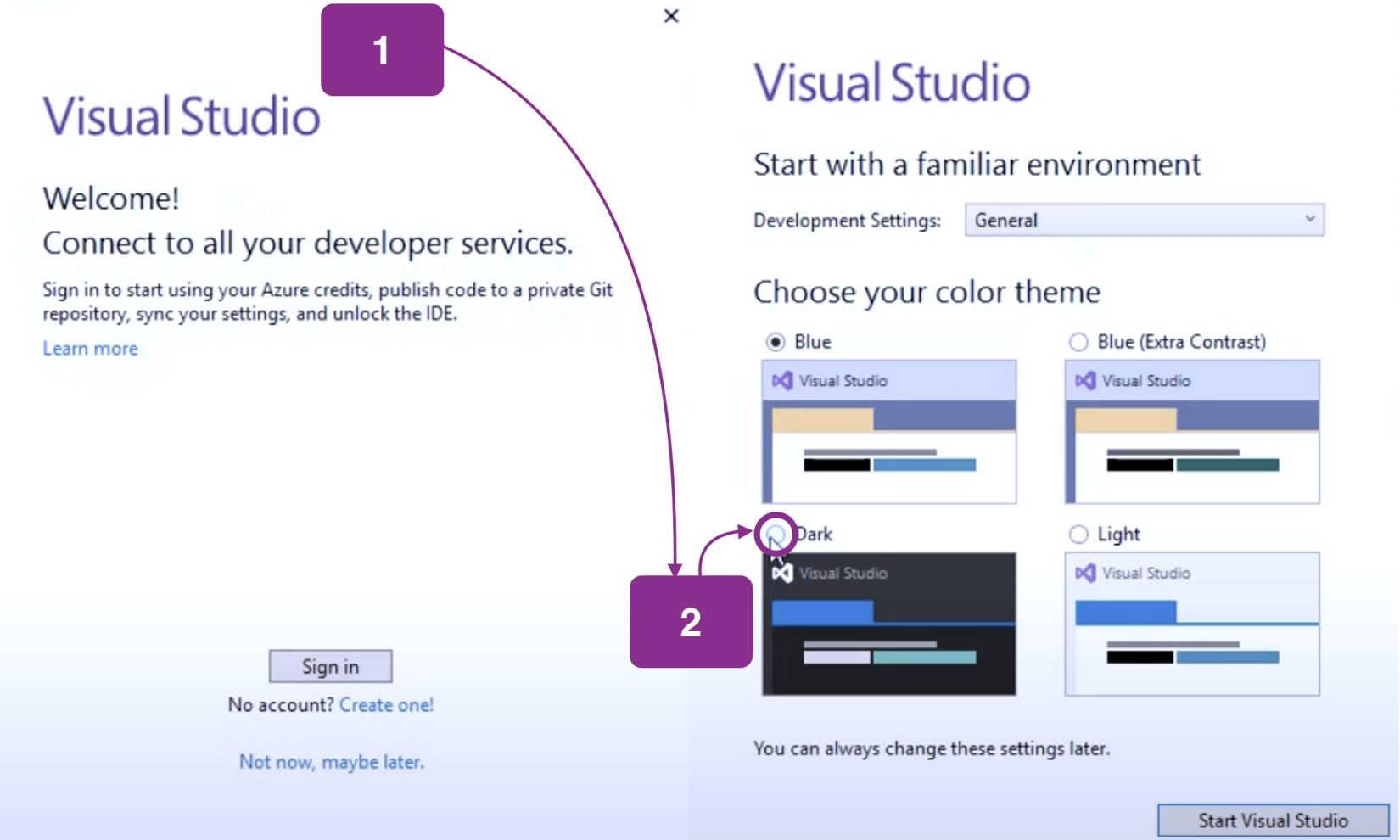Click the purple step 2 annotation box

691,622
